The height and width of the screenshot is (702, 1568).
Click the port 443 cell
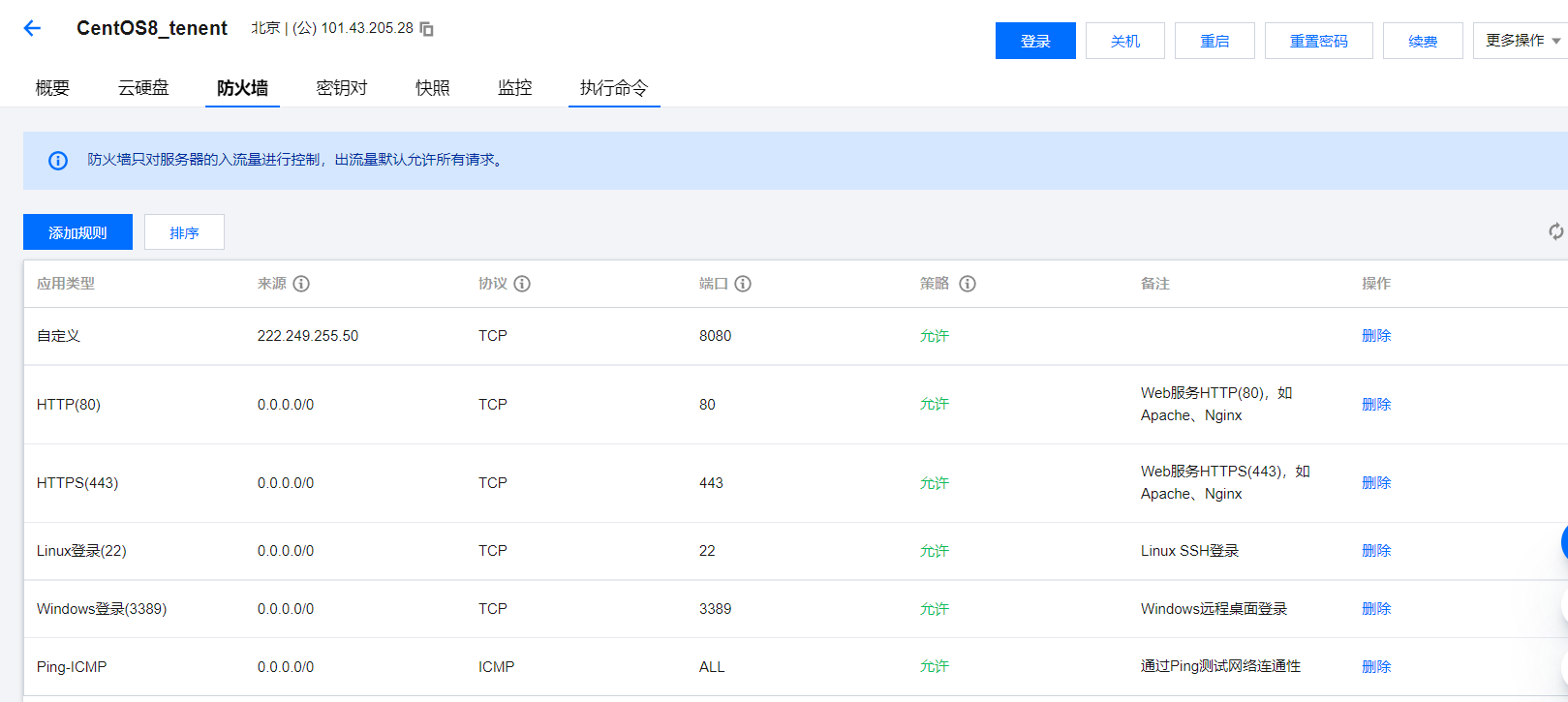[711, 483]
